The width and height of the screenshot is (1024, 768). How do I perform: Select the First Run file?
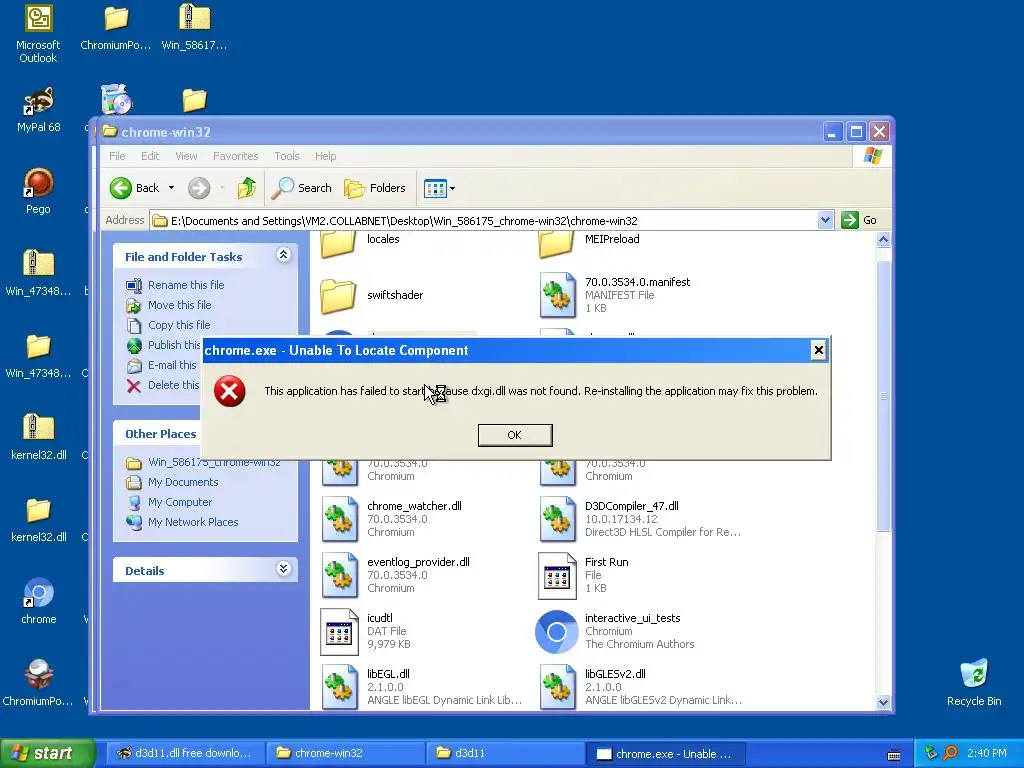(583, 575)
